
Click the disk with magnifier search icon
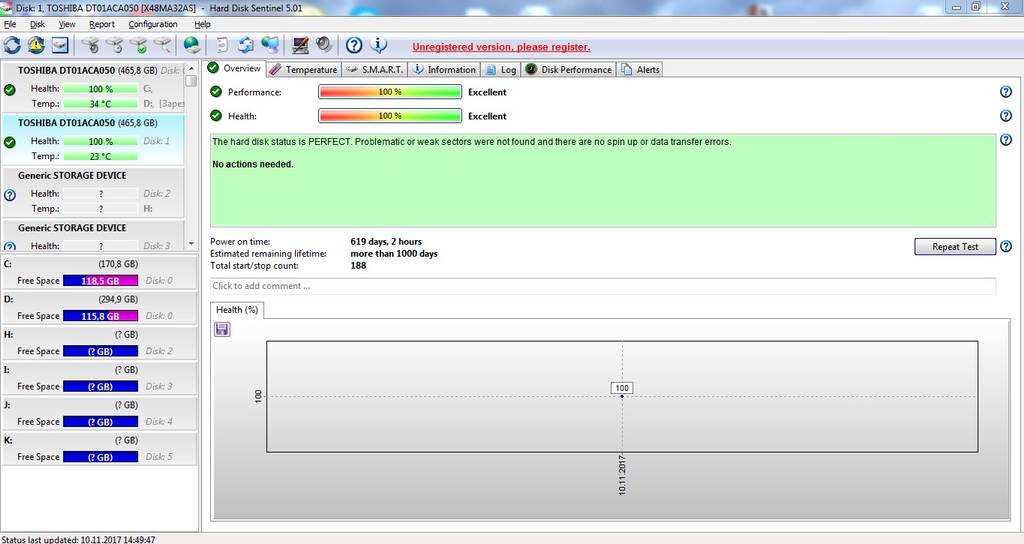coord(163,45)
